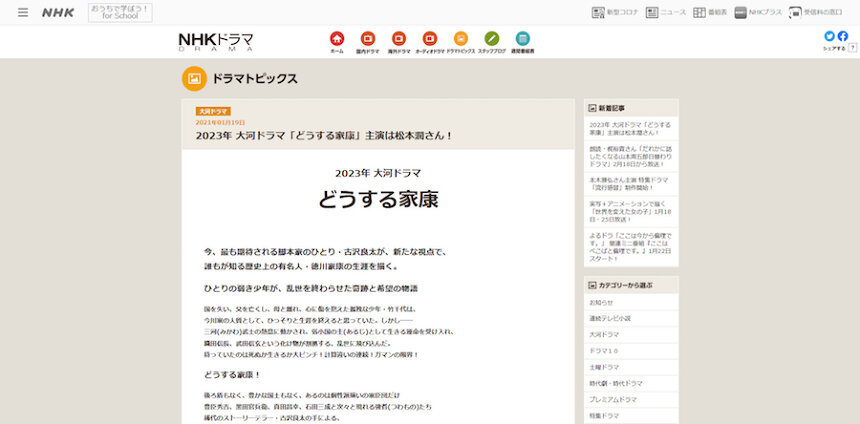Screen dimensions: 860x424
Task: Click the large orange ドラマトピックス heading icon
Action: [x=194, y=78]
